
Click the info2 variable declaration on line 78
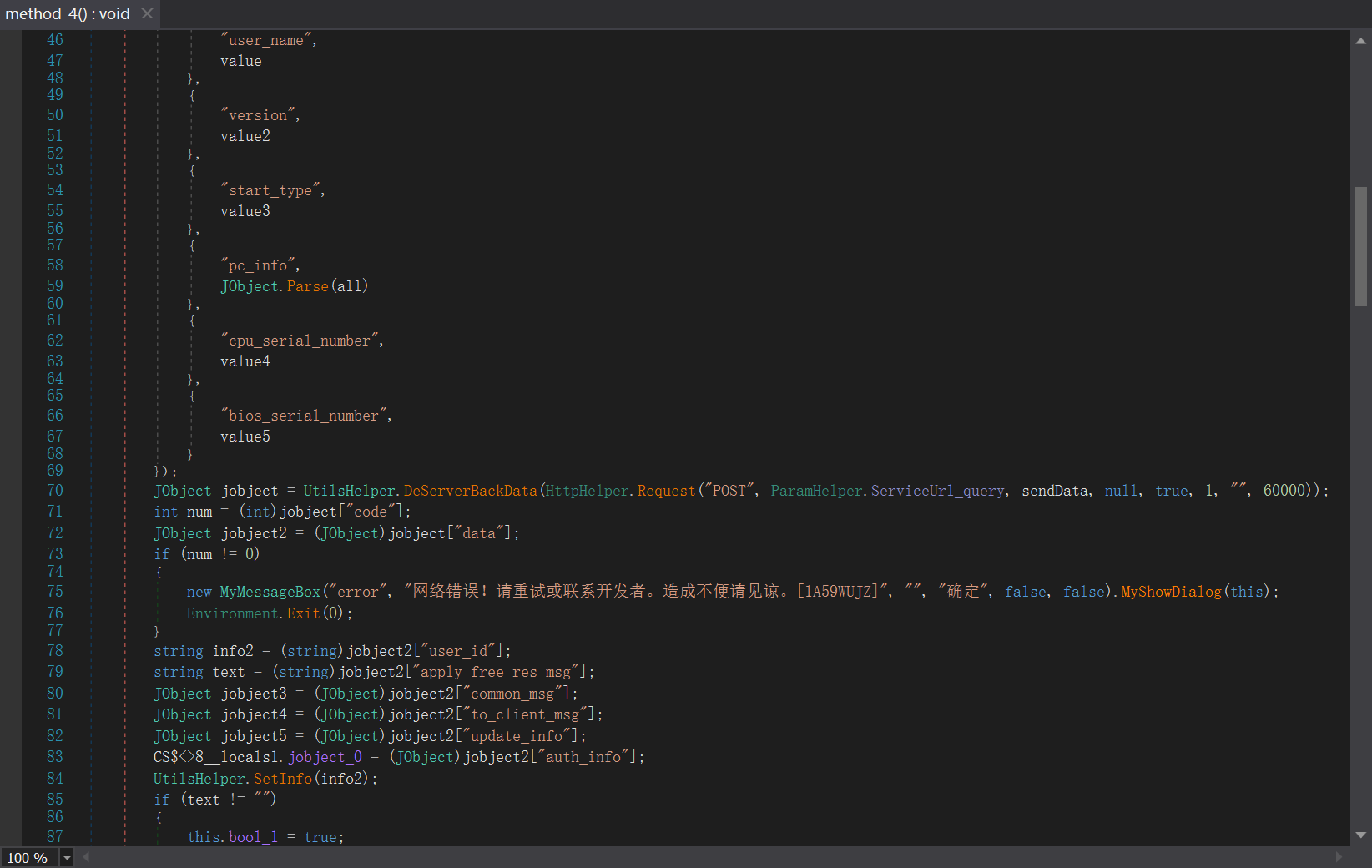233,651
